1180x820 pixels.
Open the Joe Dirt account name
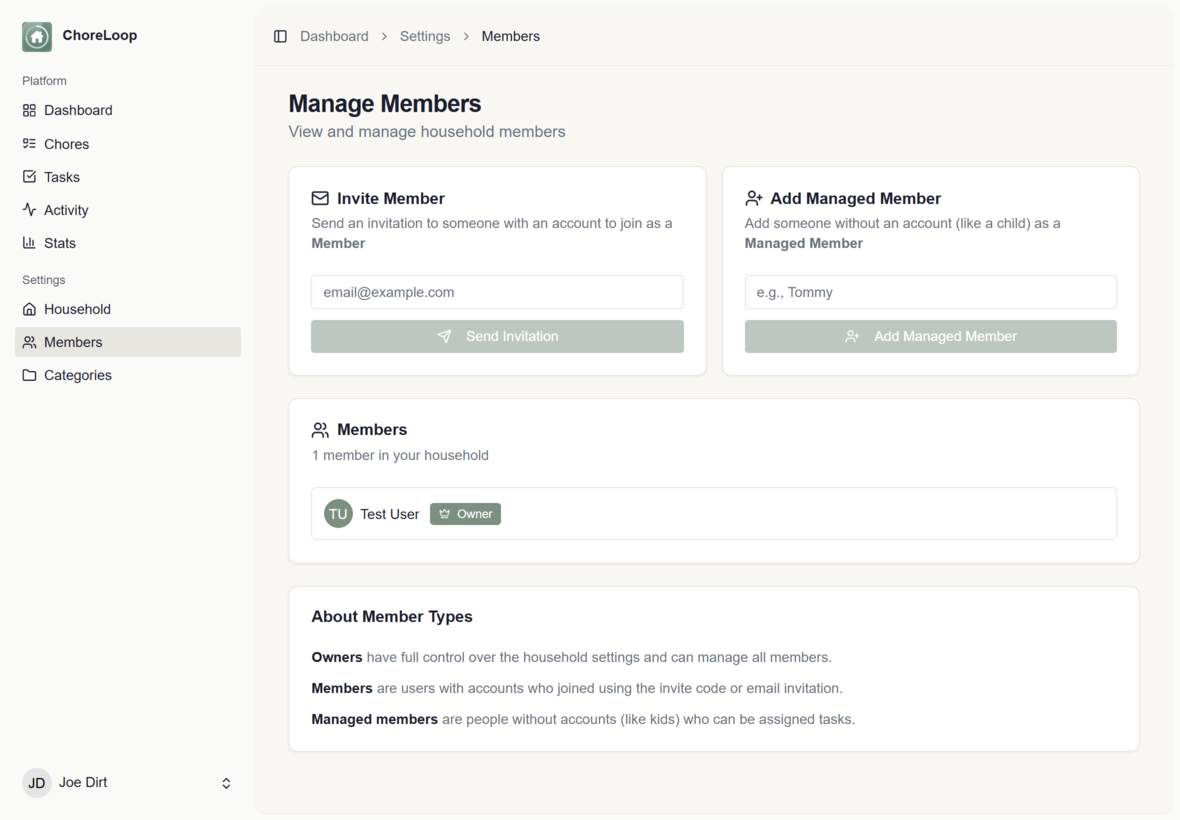[83, 782]
